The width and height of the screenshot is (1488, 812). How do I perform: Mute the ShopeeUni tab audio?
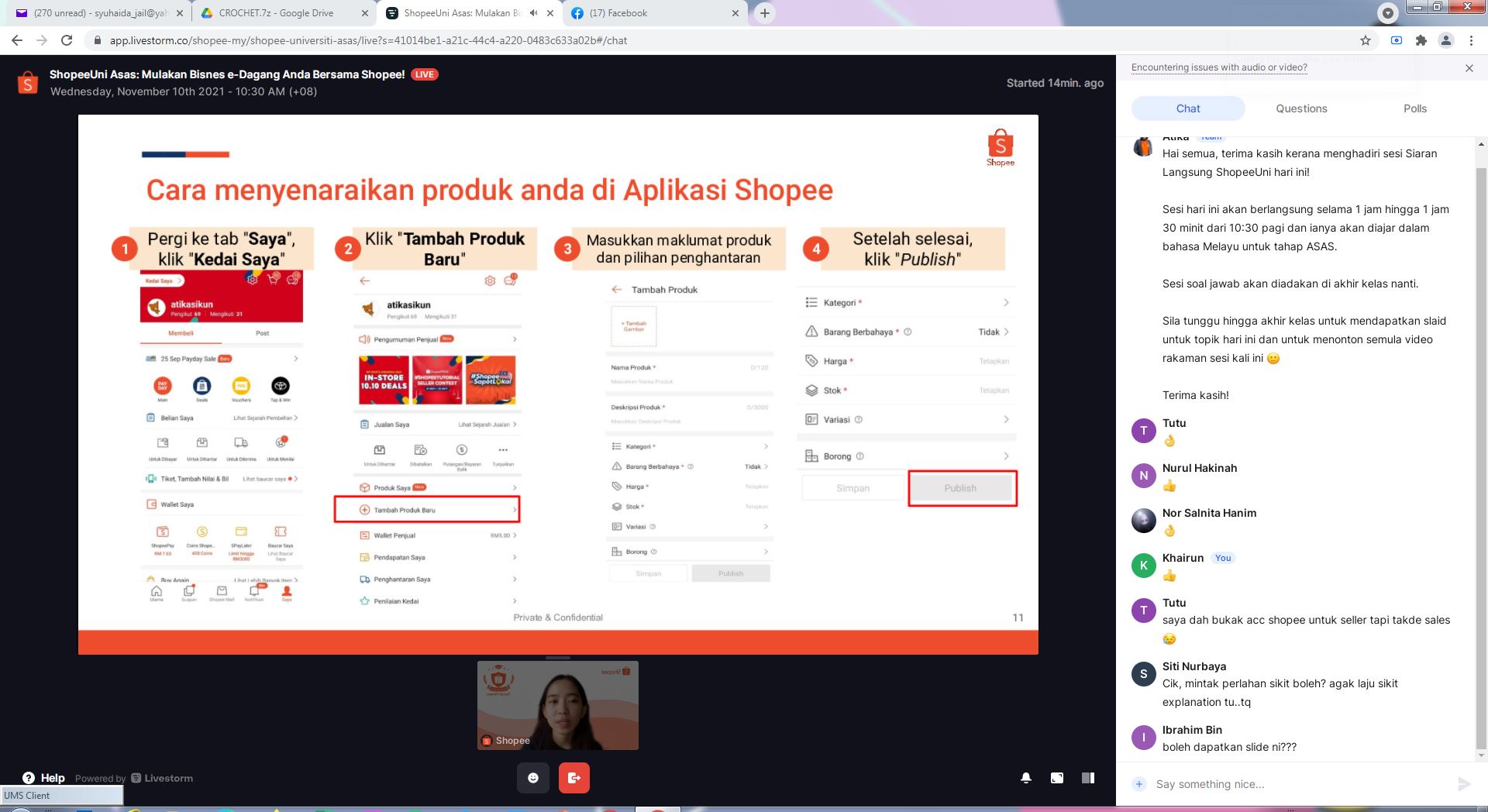pos(533,13)
